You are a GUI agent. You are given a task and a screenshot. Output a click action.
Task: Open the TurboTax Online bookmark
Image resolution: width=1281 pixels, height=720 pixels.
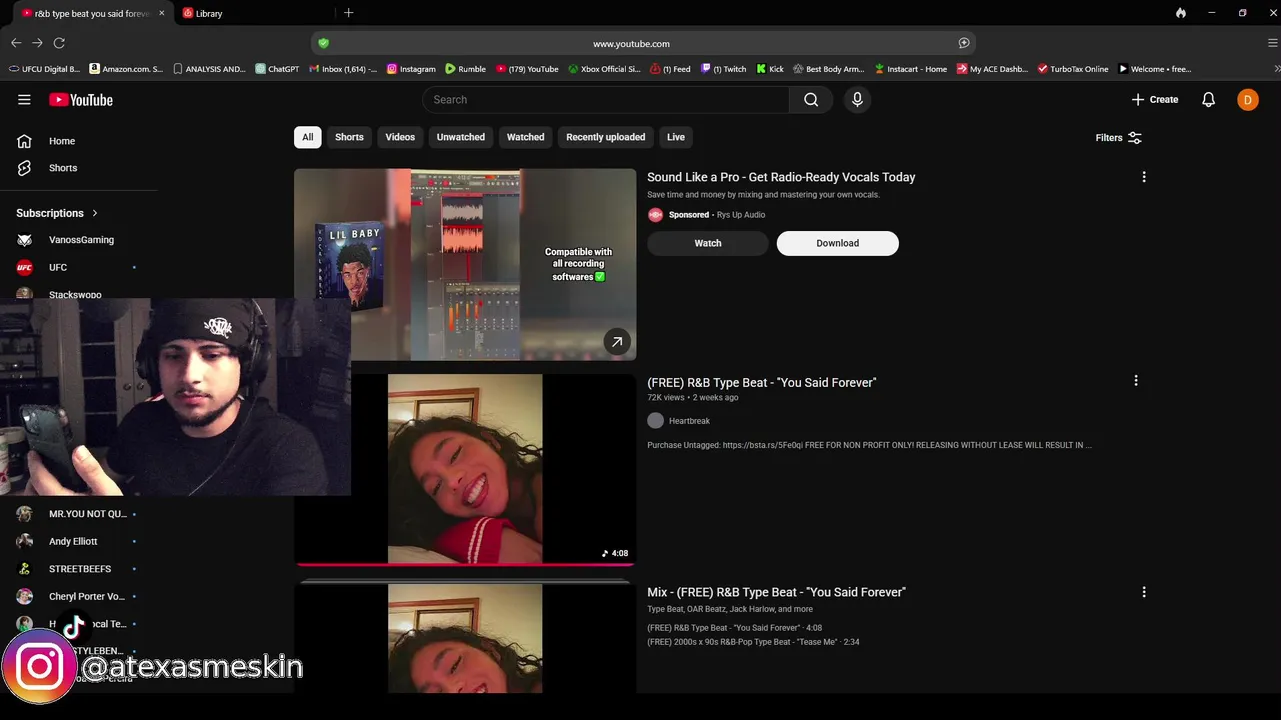click(x=1073, y=69)
